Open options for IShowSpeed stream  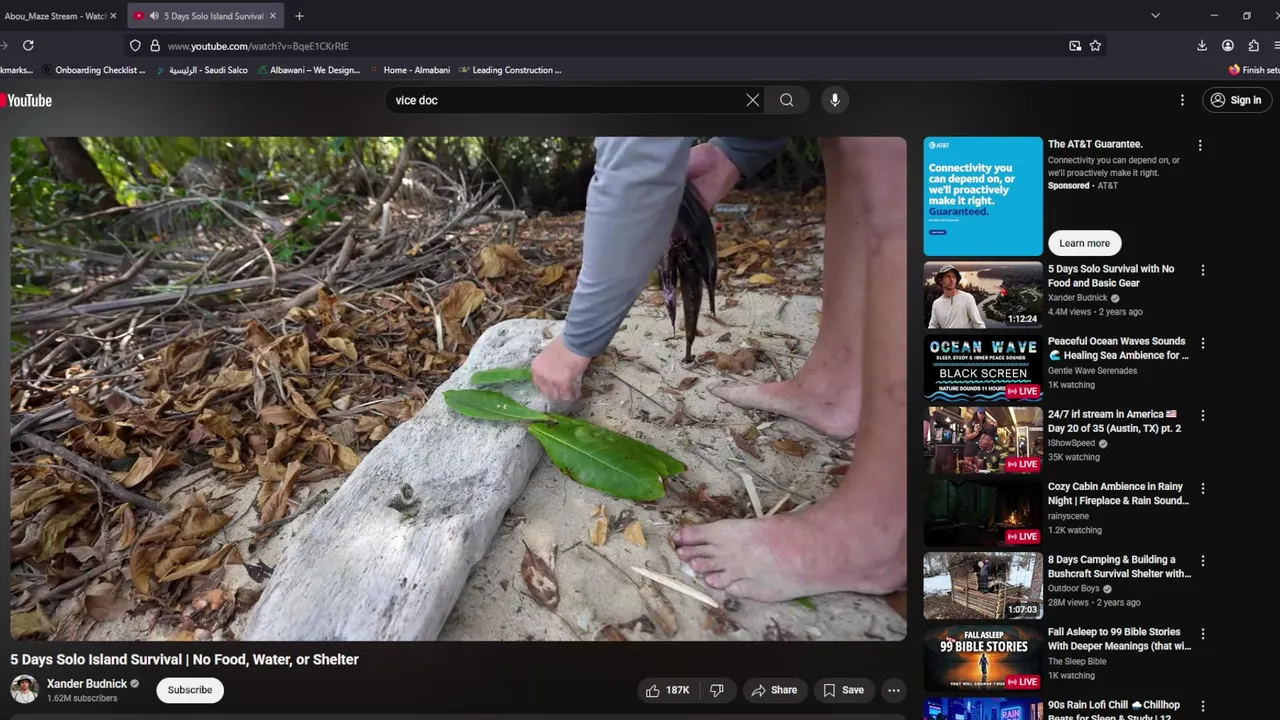click(1203, 416)
